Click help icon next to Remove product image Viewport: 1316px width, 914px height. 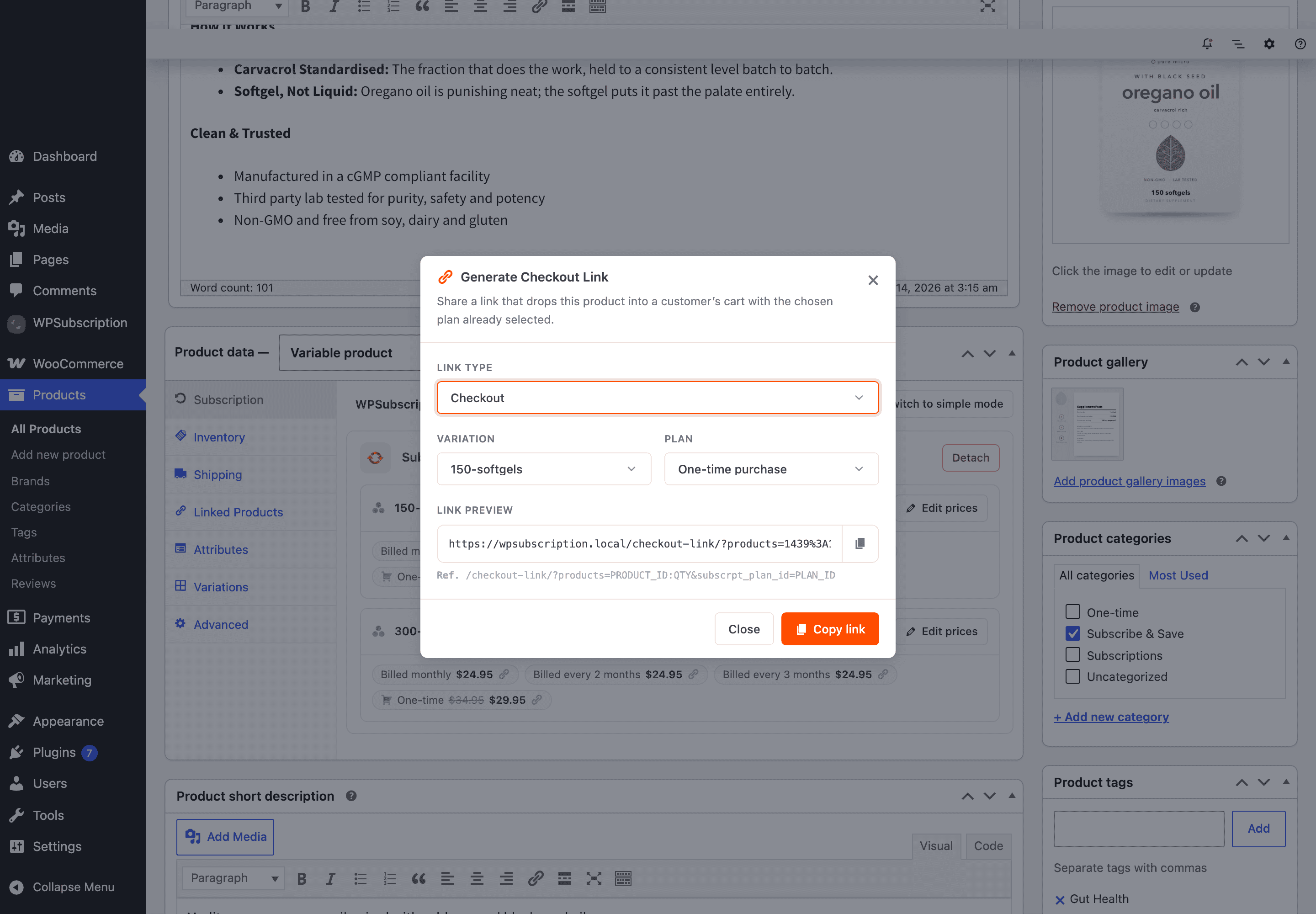[x=1194, y=307]
